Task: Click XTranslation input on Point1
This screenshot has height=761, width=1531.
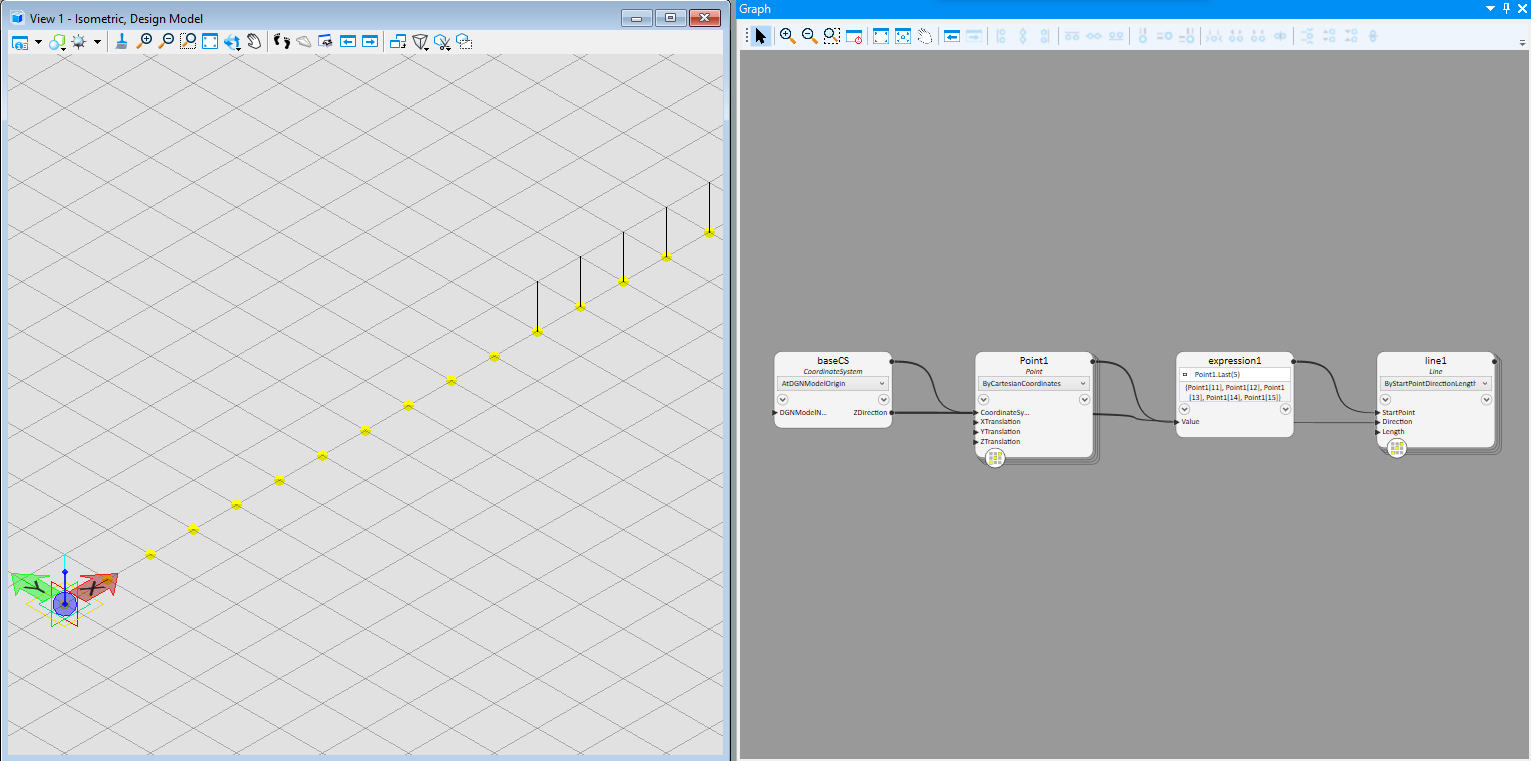Action: point(999,422)
